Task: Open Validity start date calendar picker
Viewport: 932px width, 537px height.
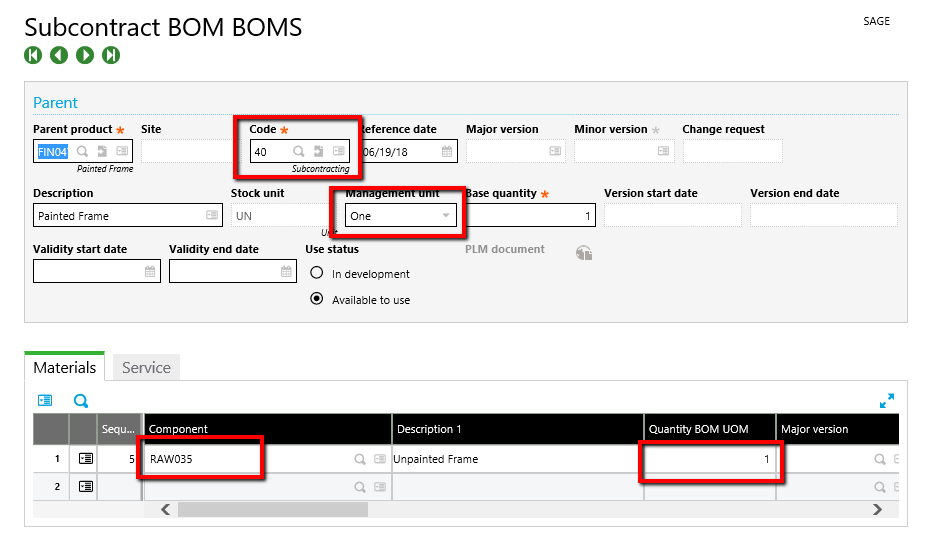Action: 150,271
